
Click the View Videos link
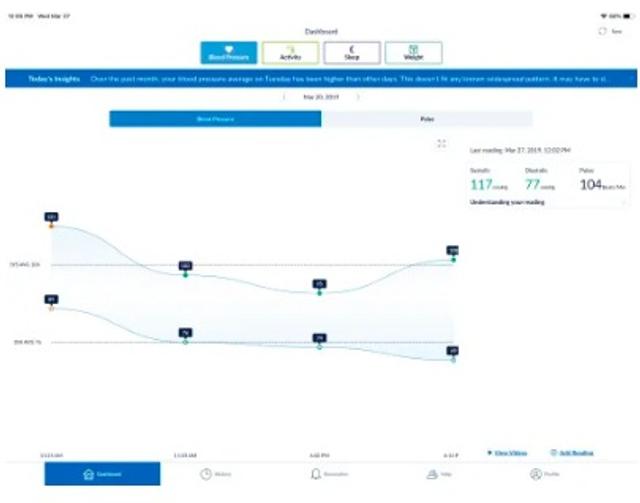click(x=506, y=453)
